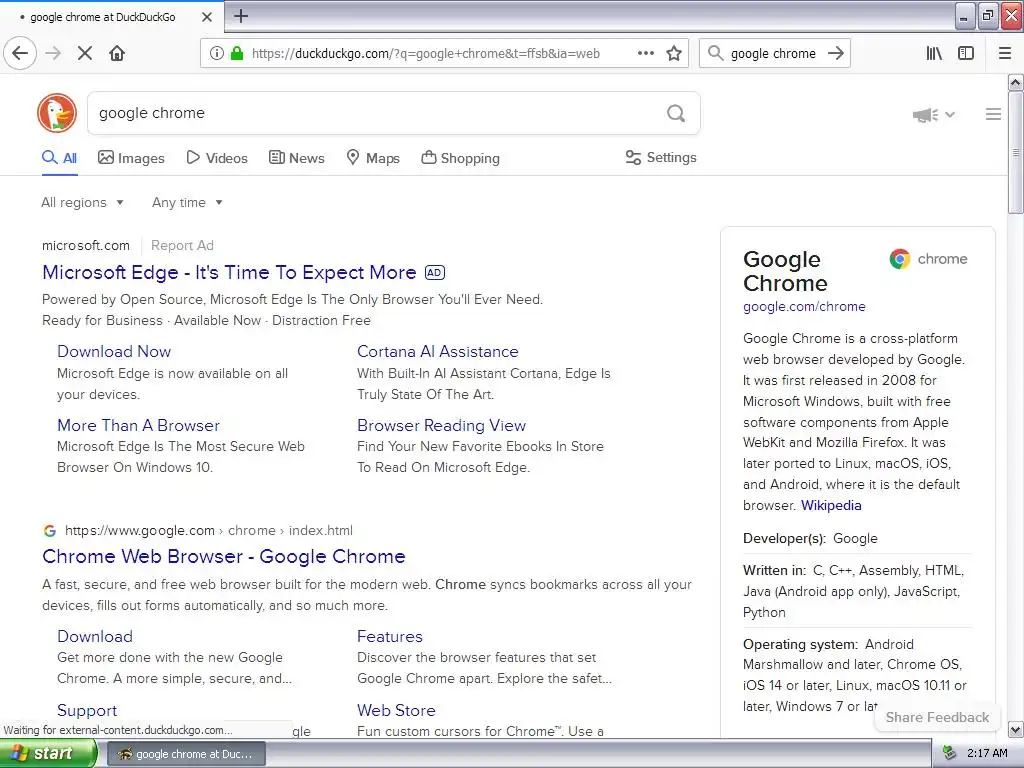Open the Library bookmarks icon

[x=934, y=53]
